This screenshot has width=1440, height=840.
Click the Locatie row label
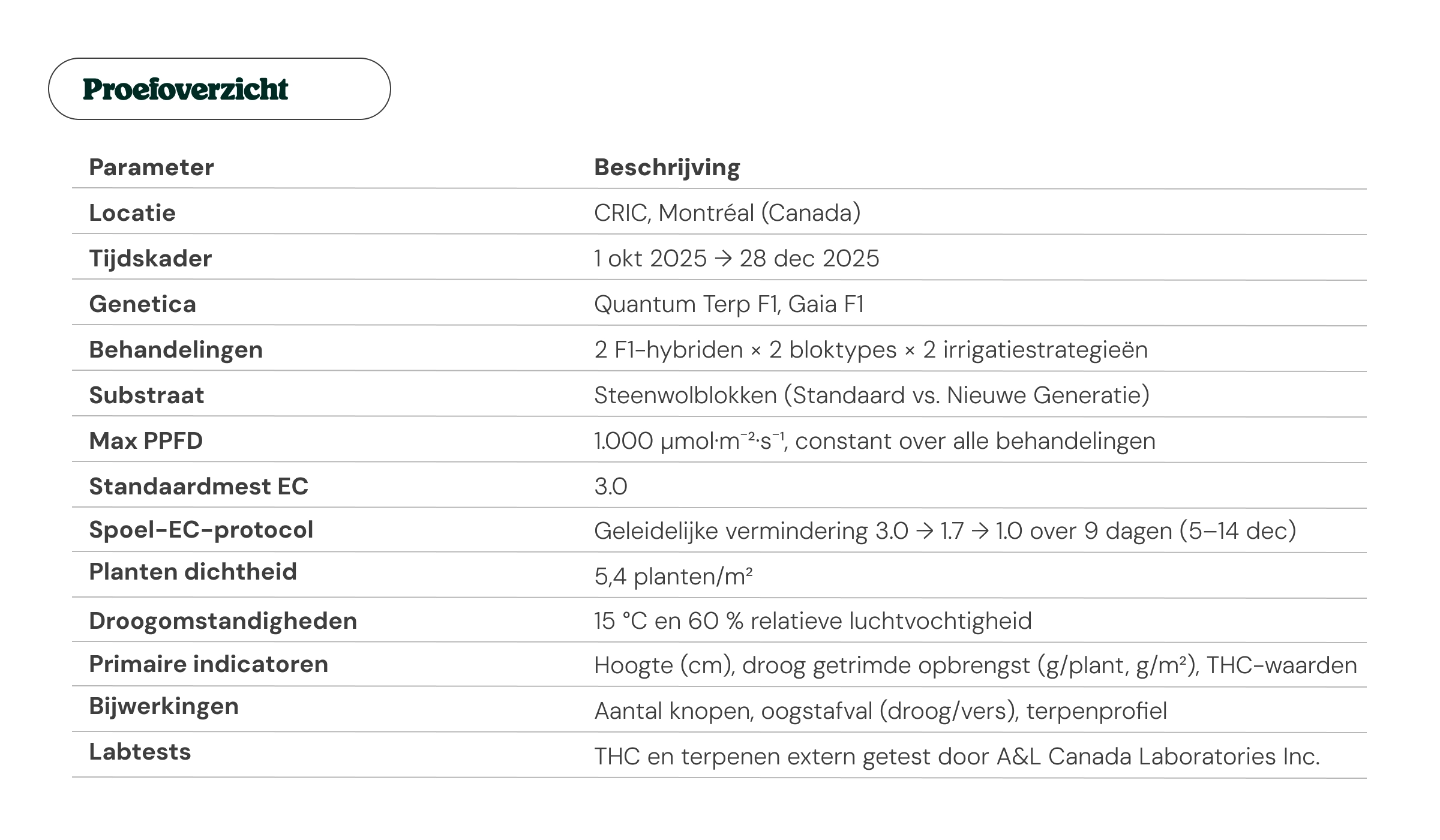pos(132,213)
